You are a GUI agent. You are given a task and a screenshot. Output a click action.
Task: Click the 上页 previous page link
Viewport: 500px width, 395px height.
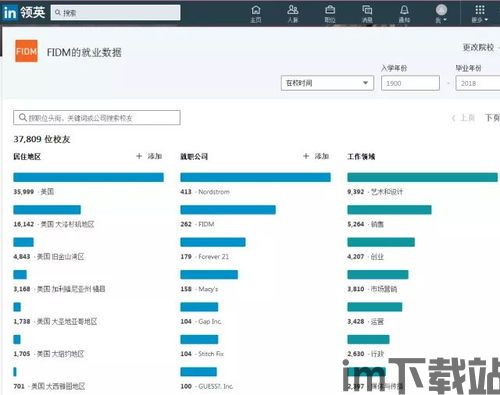(x=463, y=118)
